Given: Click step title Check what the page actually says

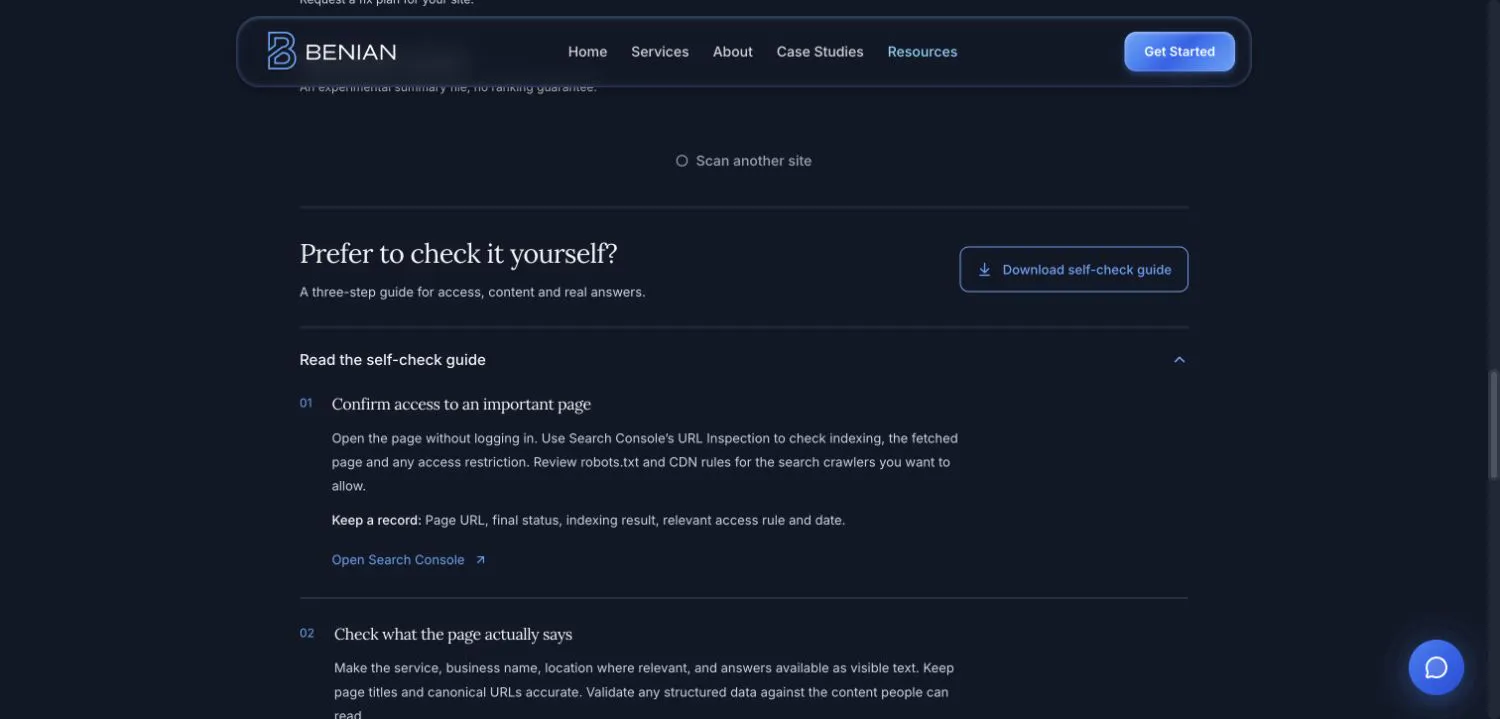Looking at the screenshot, I should click(453, 634).
